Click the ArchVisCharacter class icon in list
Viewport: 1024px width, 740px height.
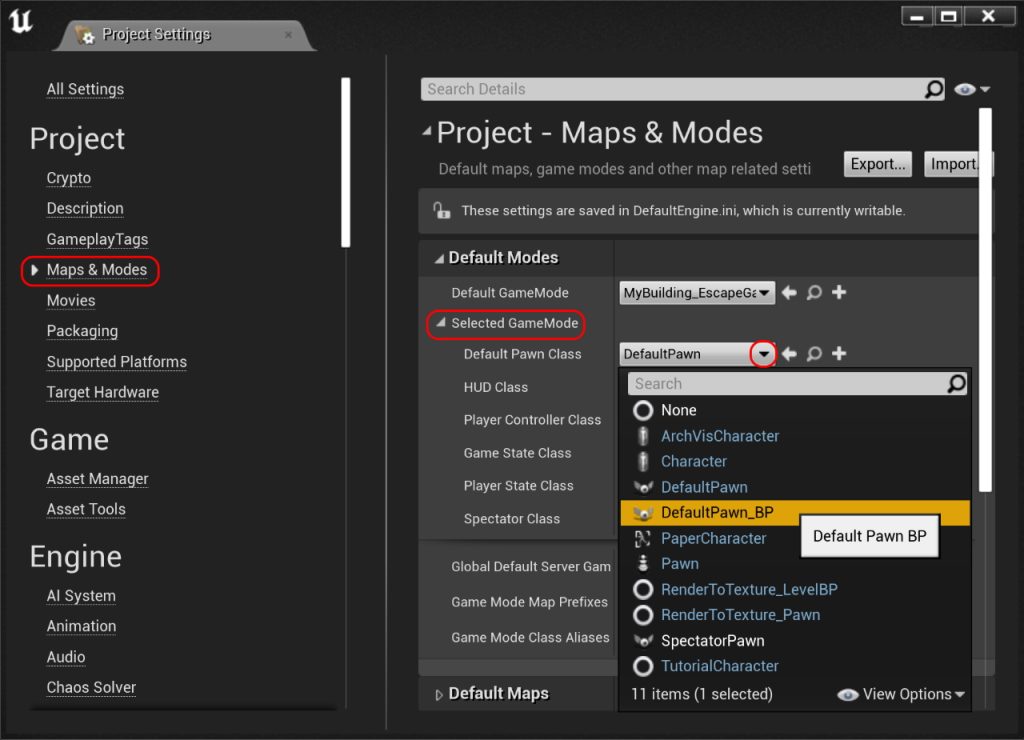pos(644,436)
